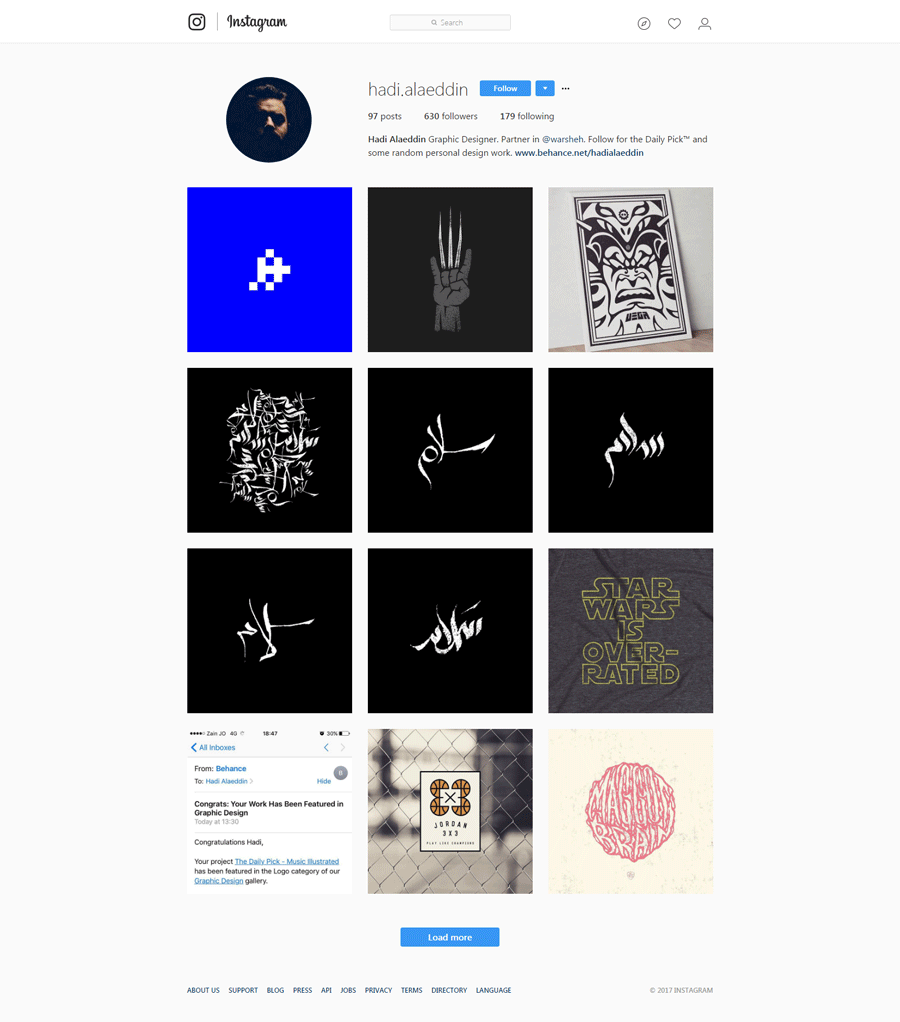
Task: Open the three-dot options menu
Action: 566,89
